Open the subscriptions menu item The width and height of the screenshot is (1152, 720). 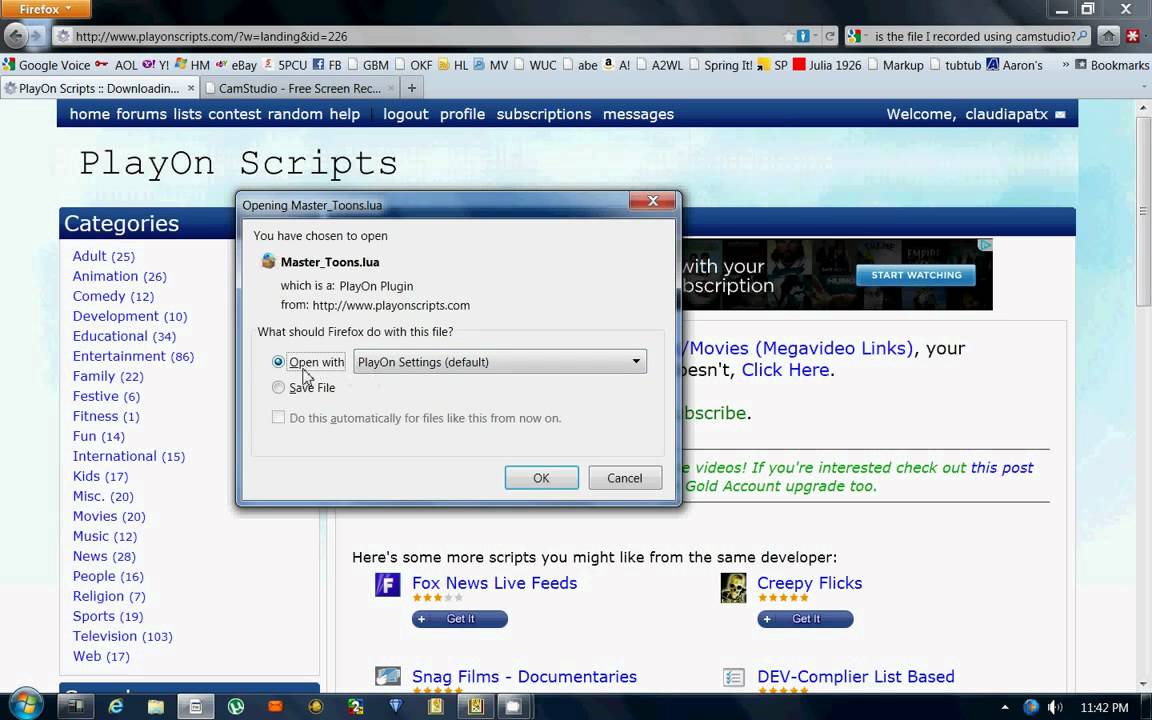click(544, 115)
